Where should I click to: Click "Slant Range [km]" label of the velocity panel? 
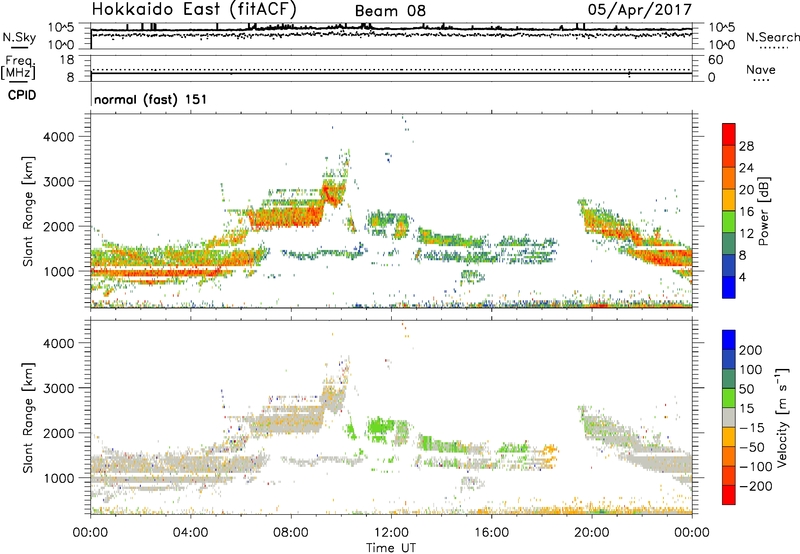(28, 418)
